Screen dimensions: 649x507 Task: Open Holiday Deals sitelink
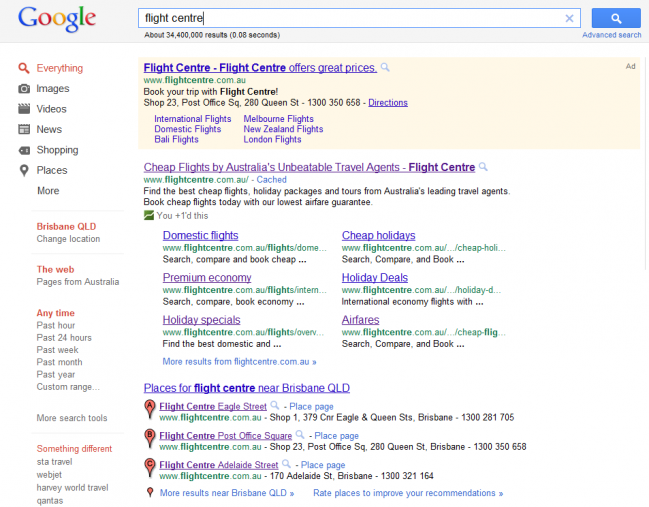375,278
